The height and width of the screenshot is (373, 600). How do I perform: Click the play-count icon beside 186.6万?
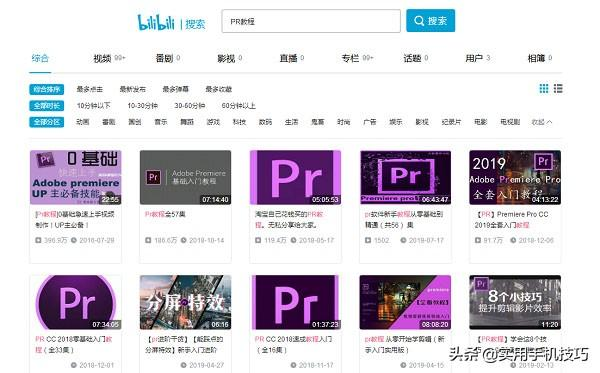click(148, 240)
